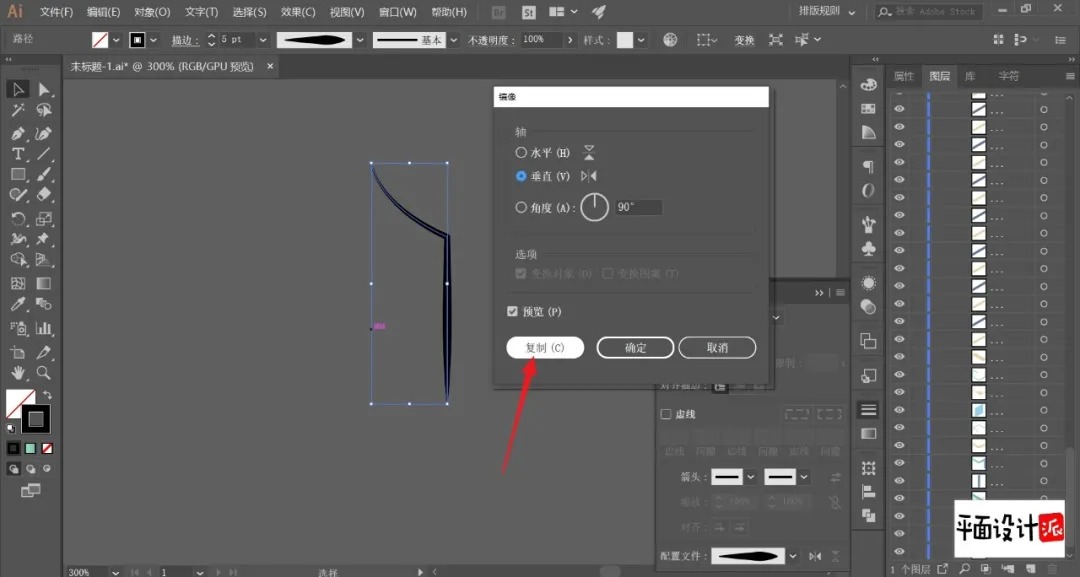The height and width of the screenshot is (577, 1080).
Task: Switch to the 属性 properties tab
Action: [x=904, y=76]
